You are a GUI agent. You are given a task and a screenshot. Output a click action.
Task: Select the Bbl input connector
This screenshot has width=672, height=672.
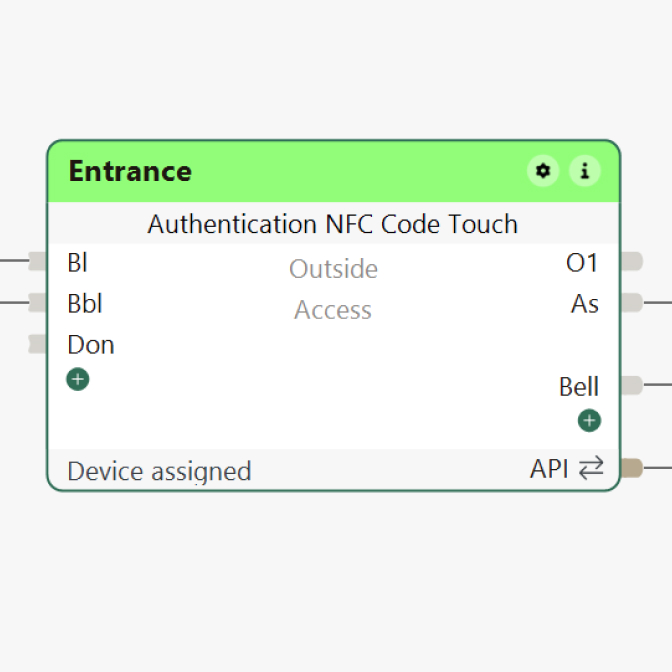coord(38,302)
